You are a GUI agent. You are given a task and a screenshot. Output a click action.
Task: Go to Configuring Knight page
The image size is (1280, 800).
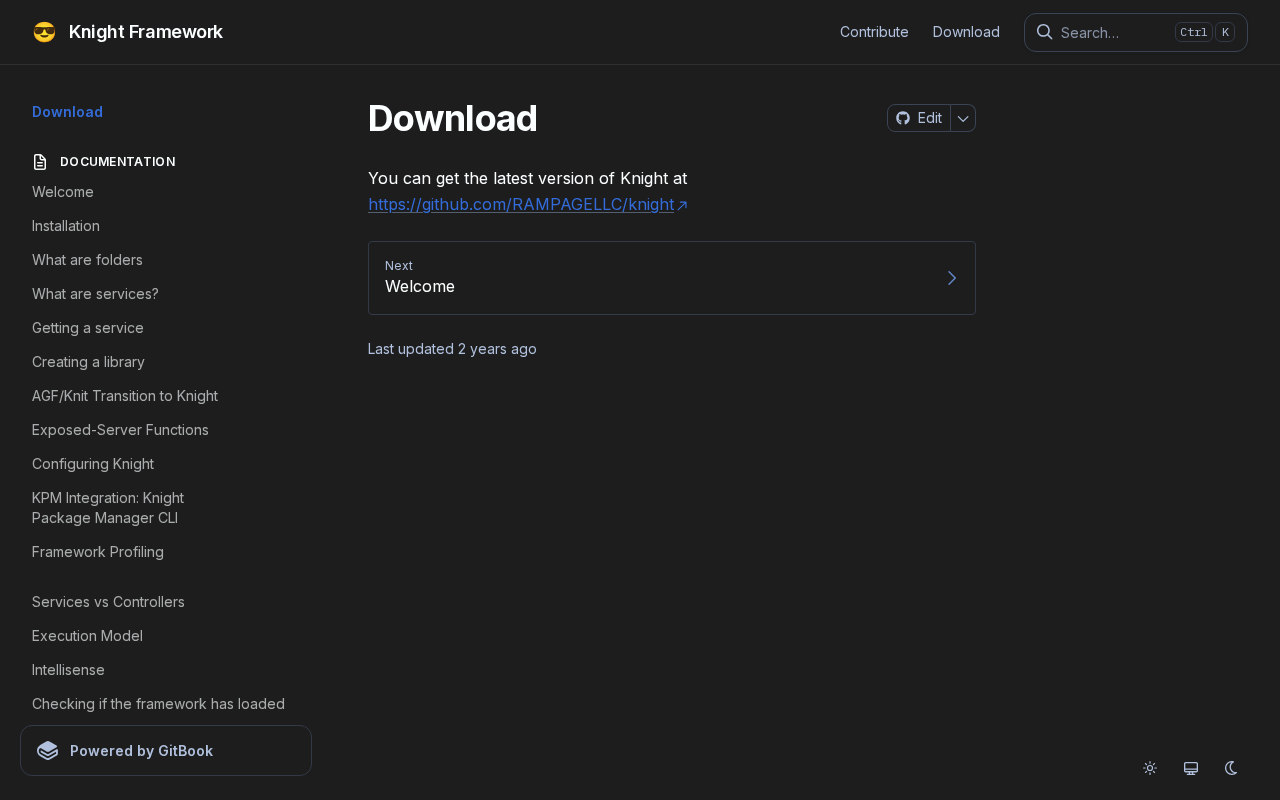[x=93, y=464]
